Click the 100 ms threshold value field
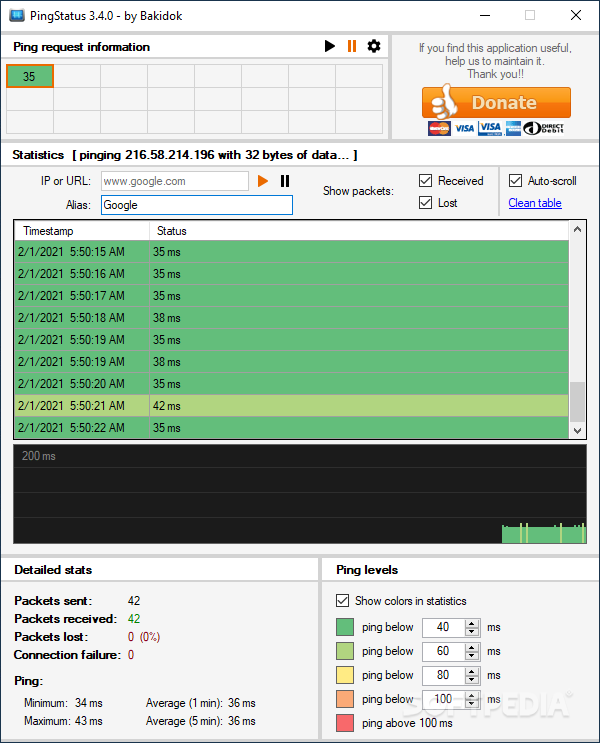 click(444, 699)
